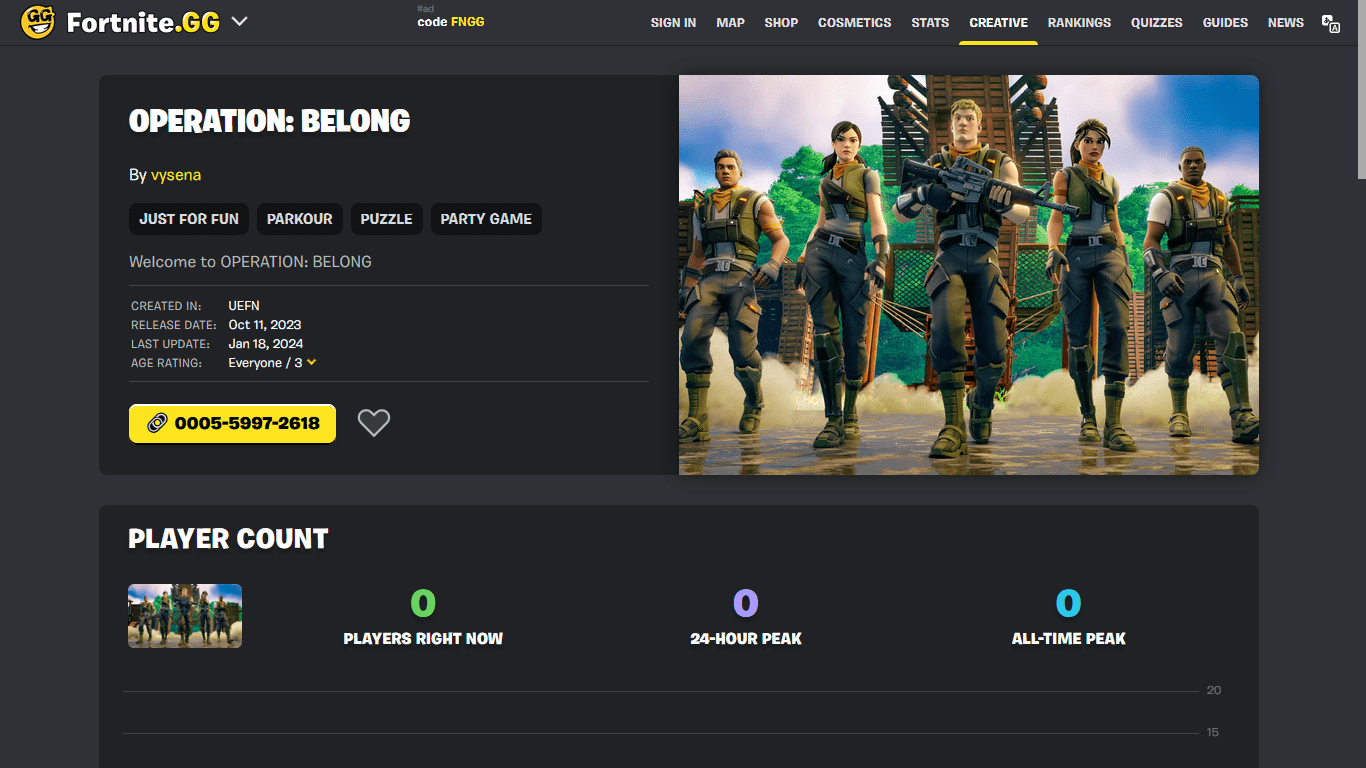Click the ALL-TIME PEAK value

coord(1069,603)
